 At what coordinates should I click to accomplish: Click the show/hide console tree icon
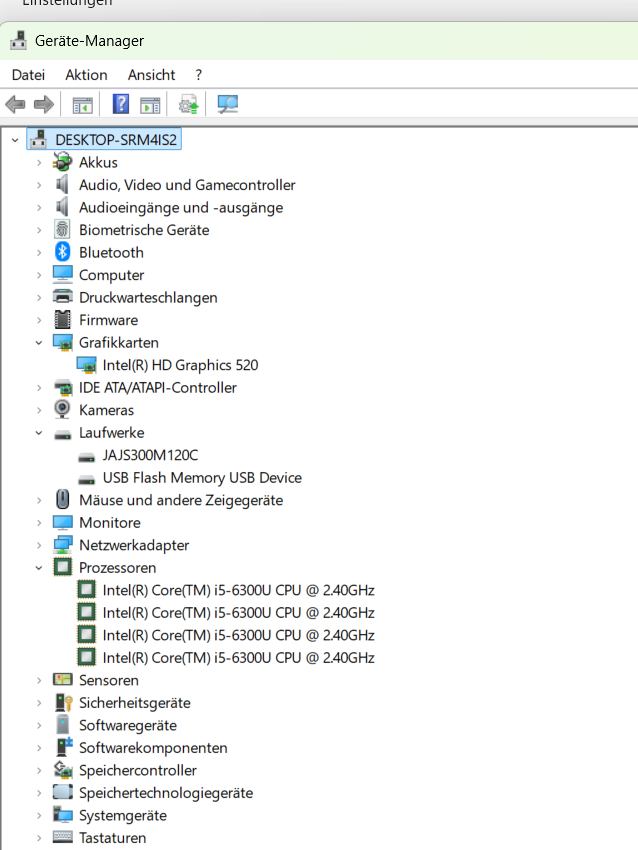(83, 105)
